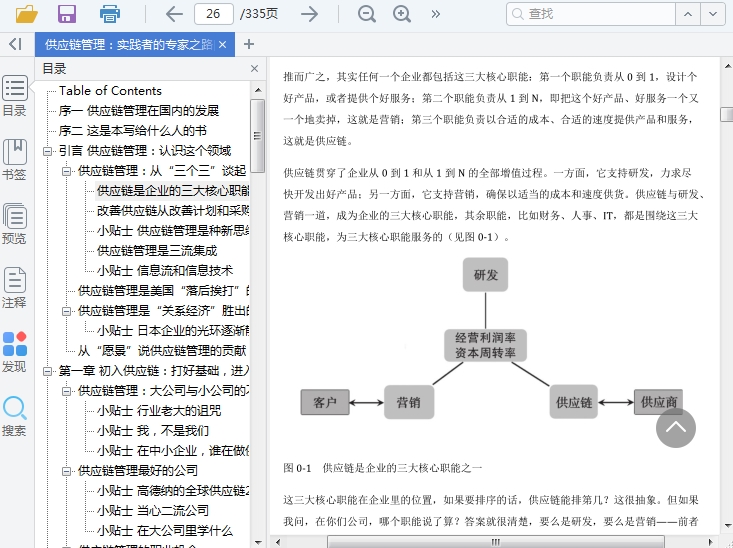Click the document vertical scrollbar thumb
The height and width of the screenshot is (548, 733).
point(727,114)
